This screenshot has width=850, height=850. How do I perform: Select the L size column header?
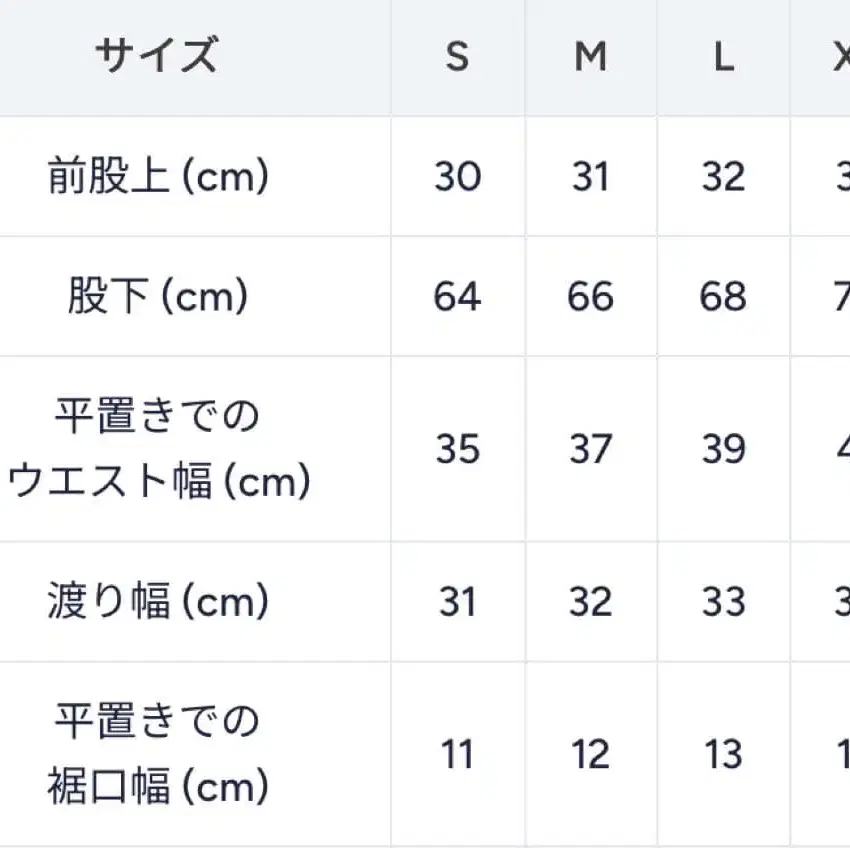pyautogui.click(x=723, y=57)
